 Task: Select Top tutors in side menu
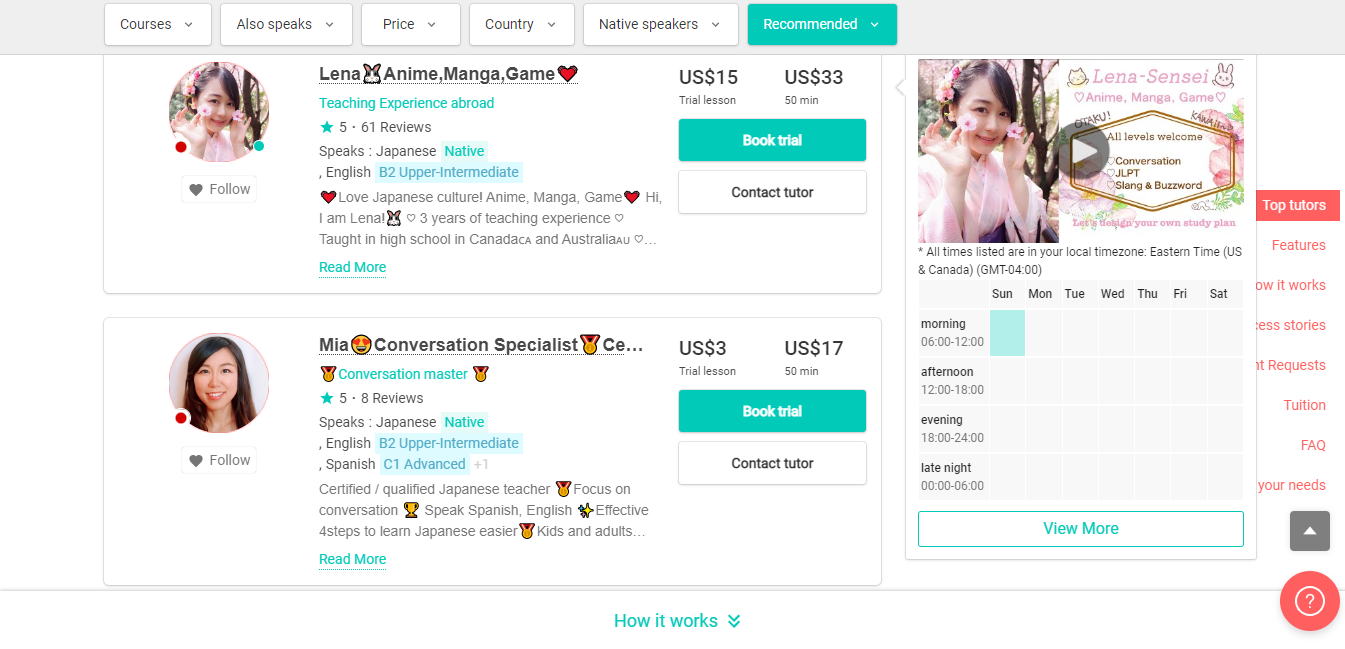pyautogui.click(x=1293, y=205)
